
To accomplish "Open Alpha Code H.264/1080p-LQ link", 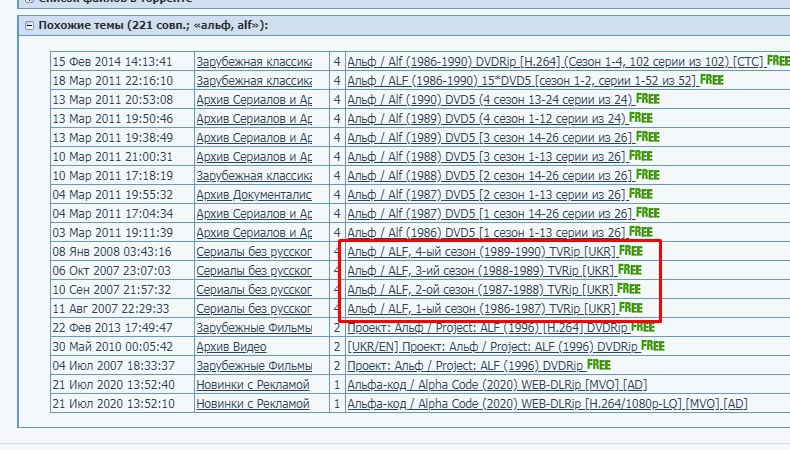I will pos(548,404).
